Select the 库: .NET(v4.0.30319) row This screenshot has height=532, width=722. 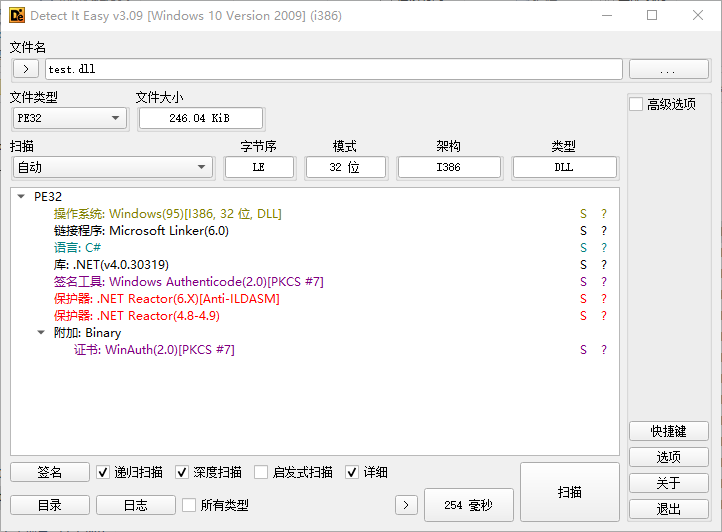pos(315,265)
